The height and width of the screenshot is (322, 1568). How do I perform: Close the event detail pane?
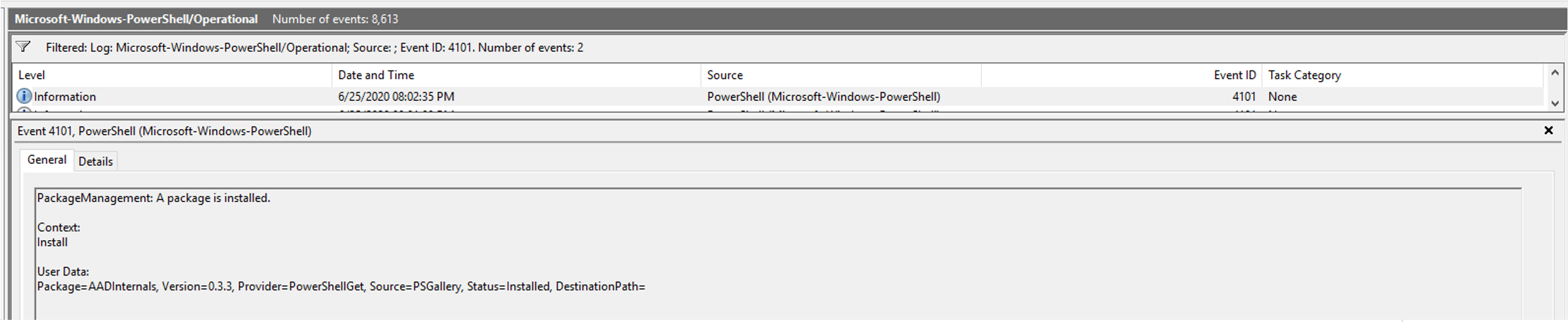click(x=1548, y=131)
